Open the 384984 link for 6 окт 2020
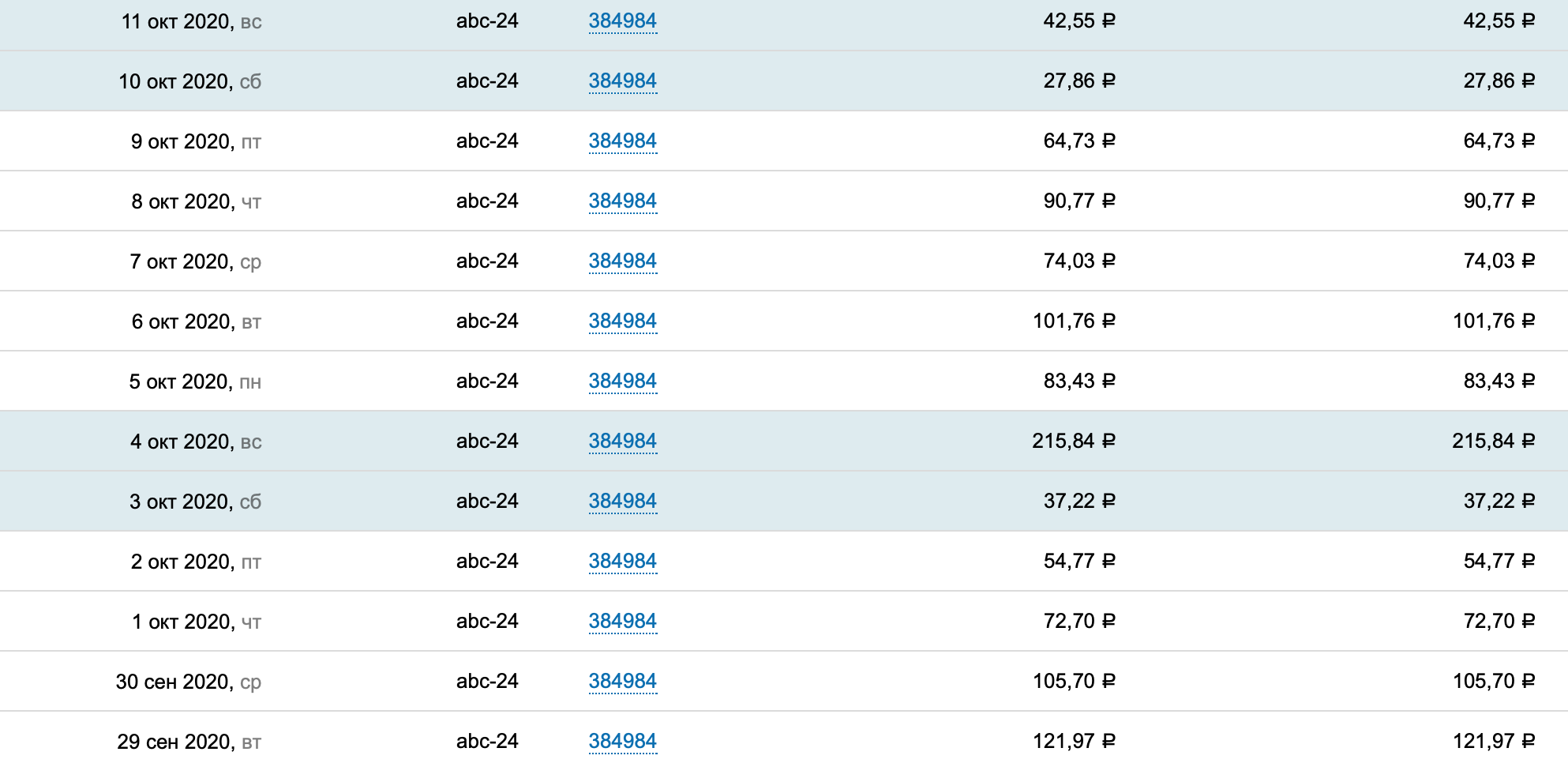Screen dimensions: 1568x763 (622, 321)
